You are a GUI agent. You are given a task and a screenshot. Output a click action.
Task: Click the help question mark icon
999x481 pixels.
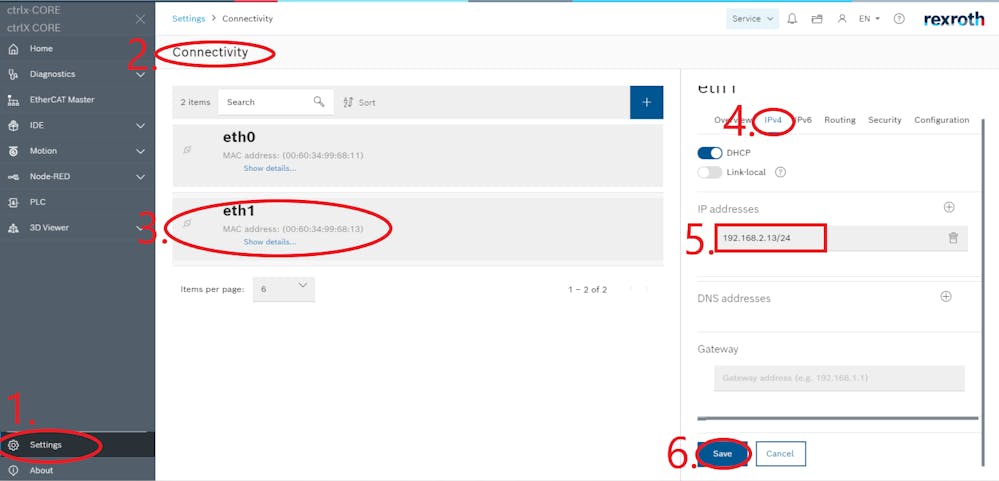(899, 19)
